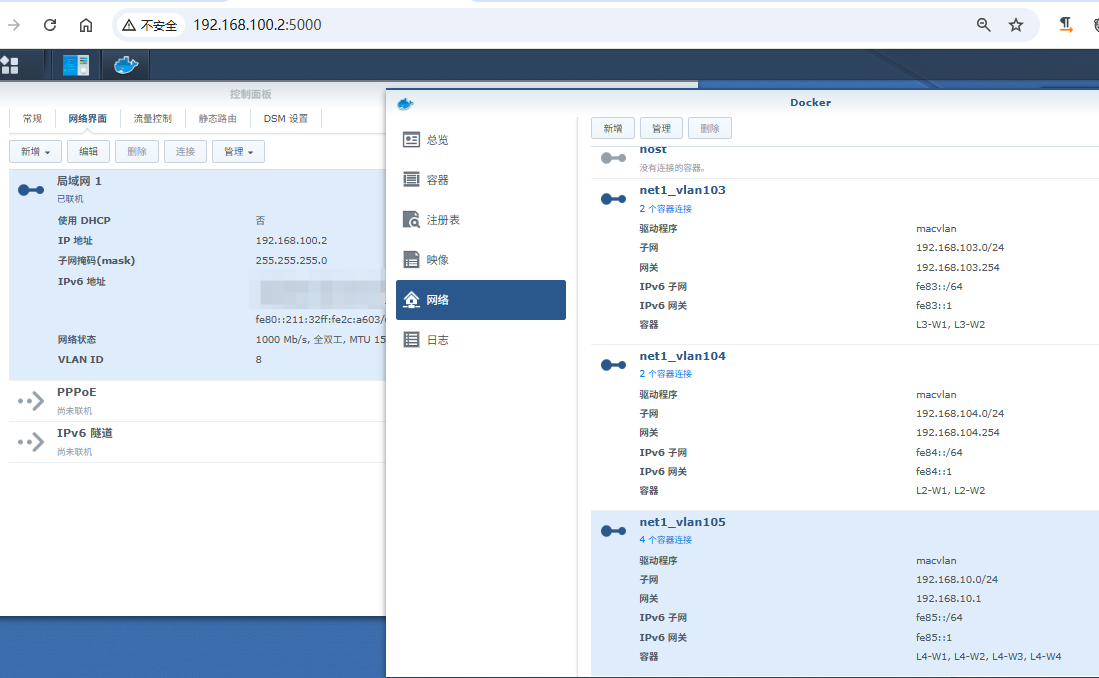The image size is (1099, 678).
Task: Open the 新增 dropdown in Control Panel
Action: tap(34, 152)
